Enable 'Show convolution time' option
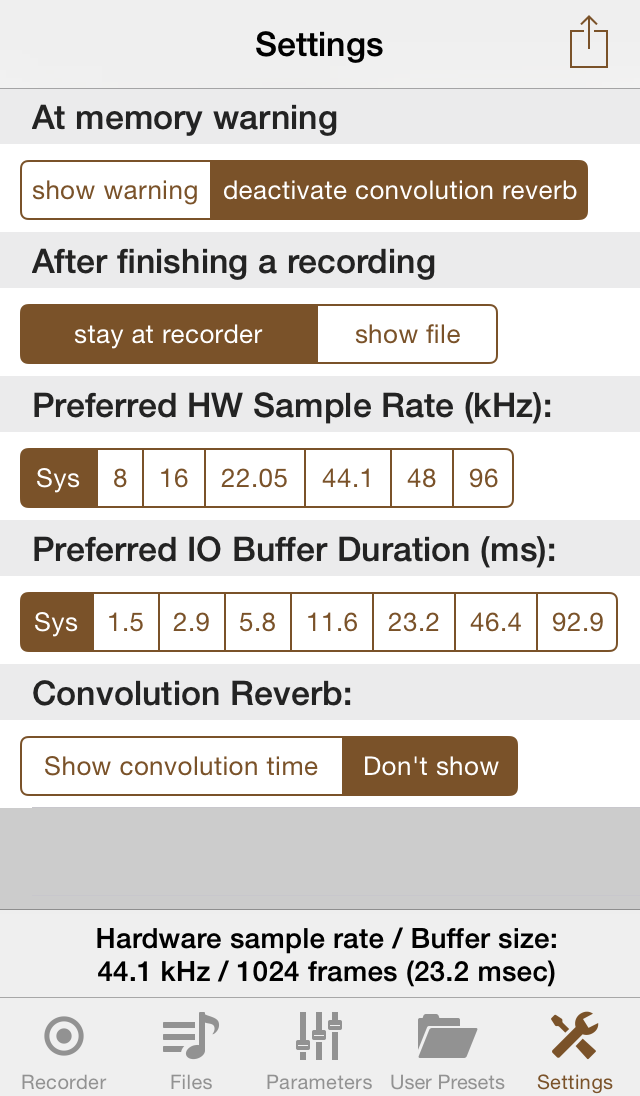This screenshot has width=640, height=1096. (181, 766)
